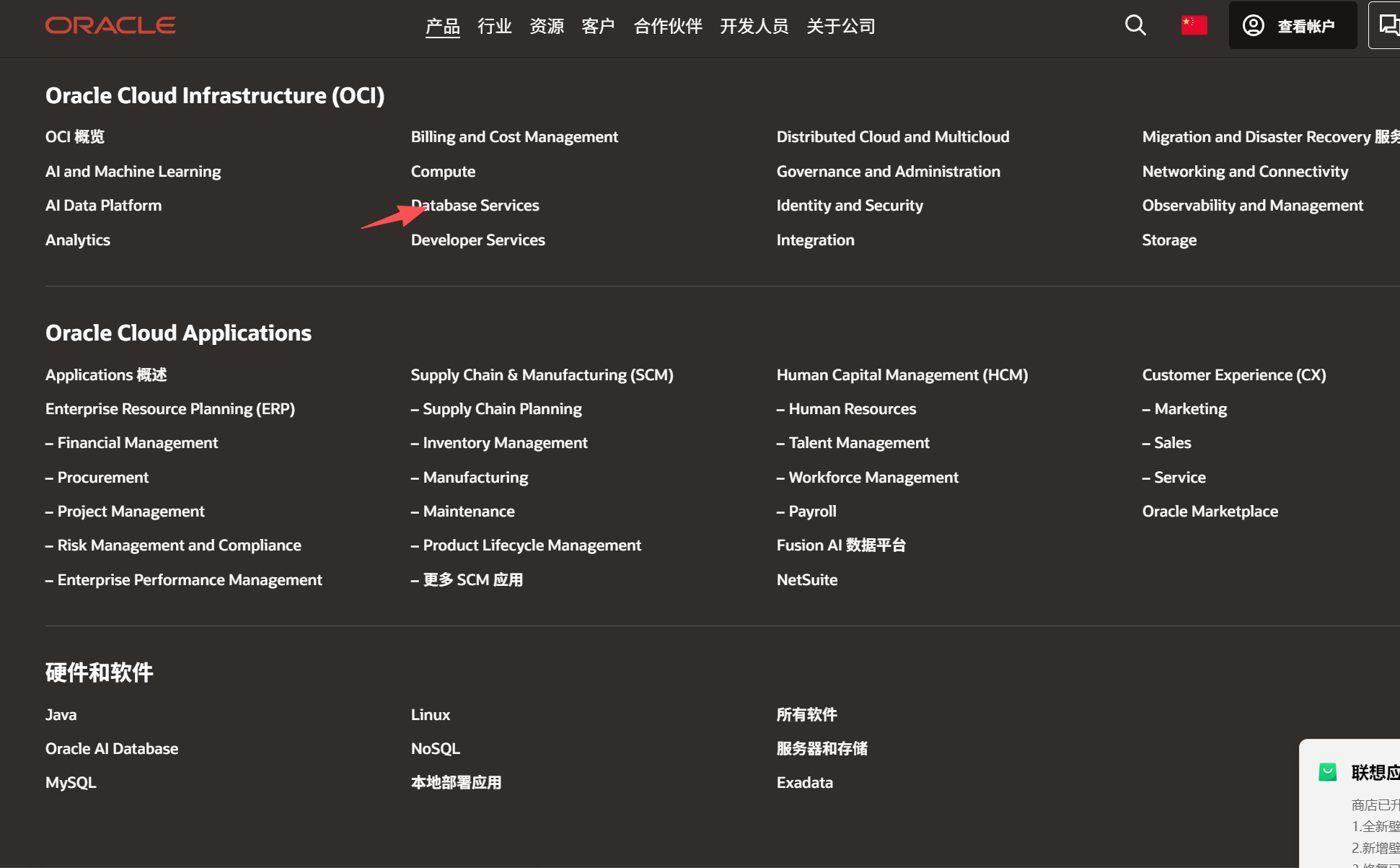
Task: Open the 资源 menu
Action: (x=546, y=26)
